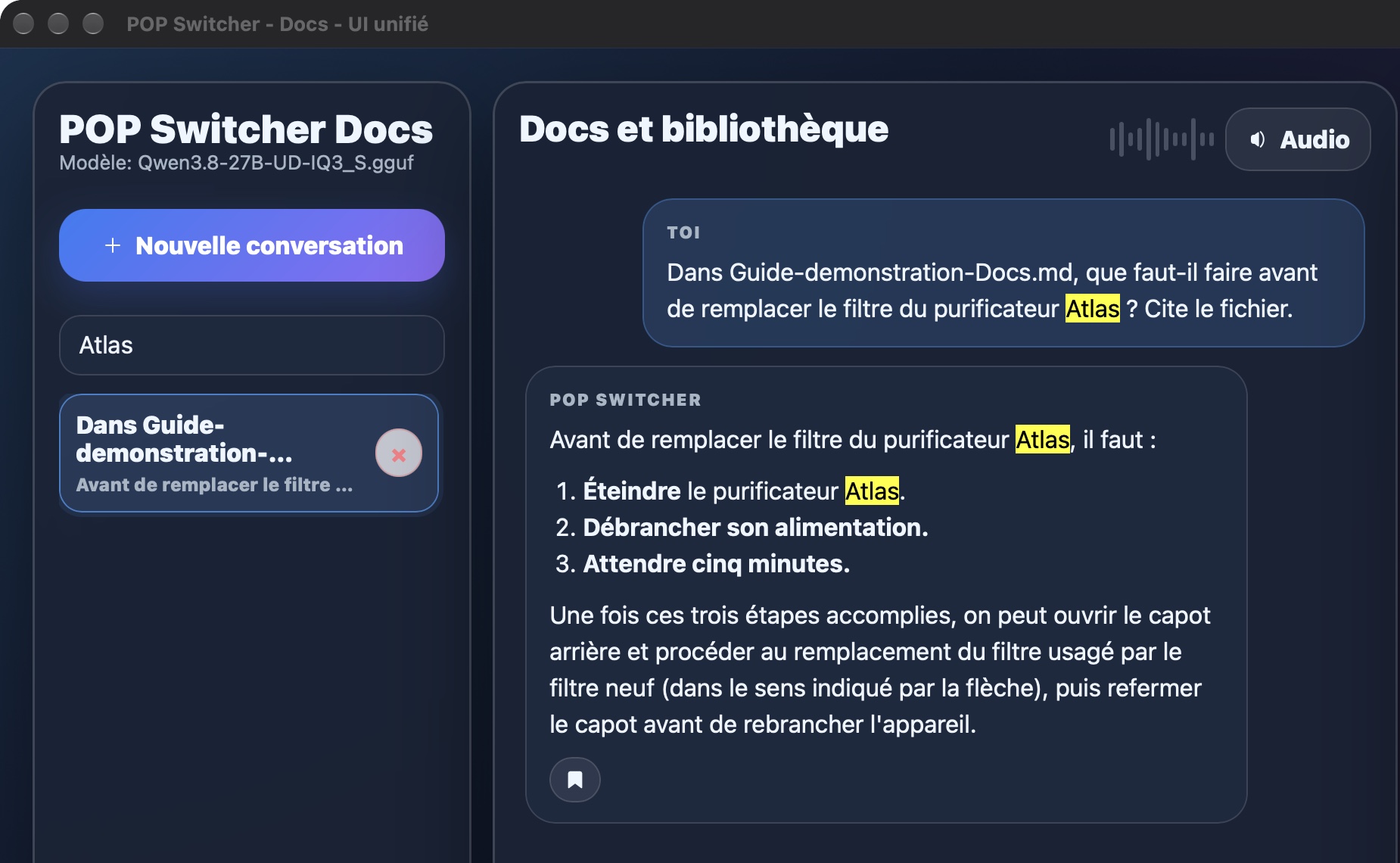Click the plus icon in Nouvelle conversation

[113, 245]
